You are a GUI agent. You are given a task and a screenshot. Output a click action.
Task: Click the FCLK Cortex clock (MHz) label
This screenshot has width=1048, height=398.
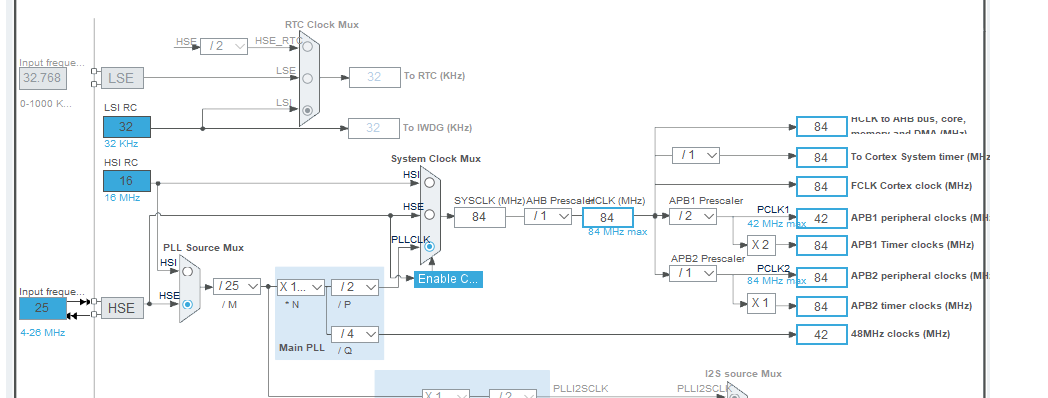coord(912,186)
